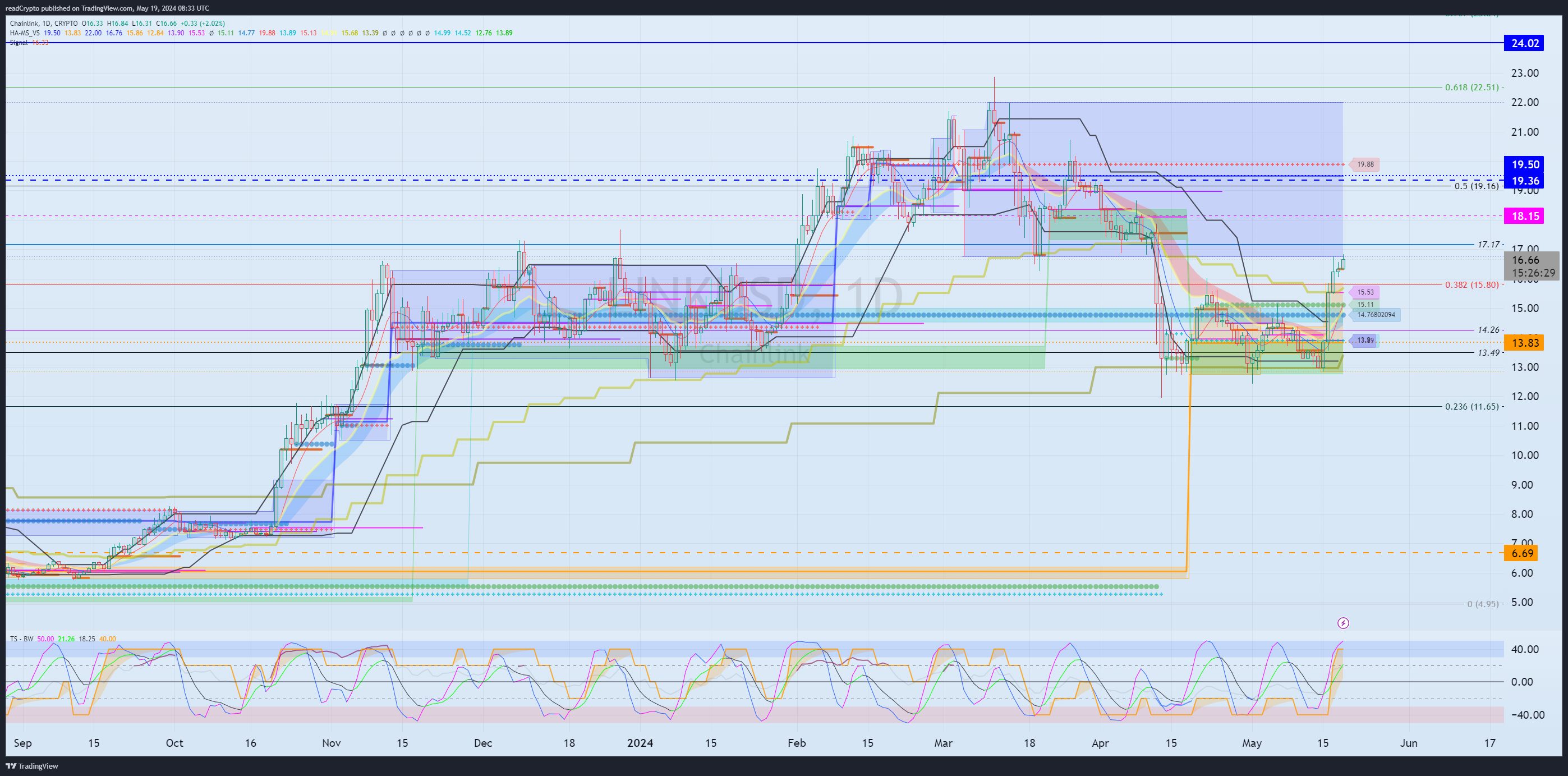Viewport: 1568px width, 776px height.
Task: Click the pink 19.88 line tag
Action: pos(1365,164)
